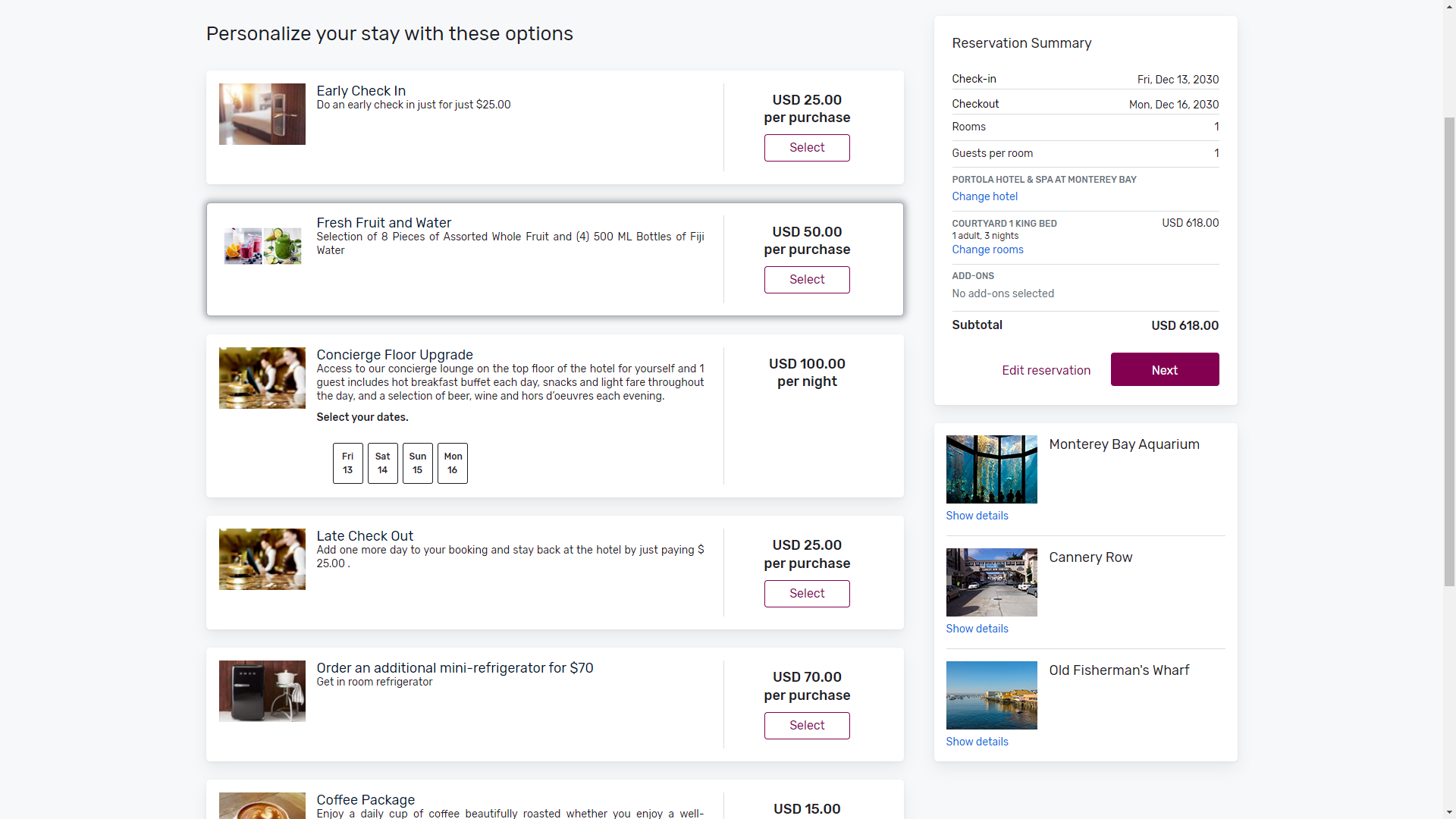Click the Change rooms link
This screenshot has height=819, width=1456.
point(988,249)
